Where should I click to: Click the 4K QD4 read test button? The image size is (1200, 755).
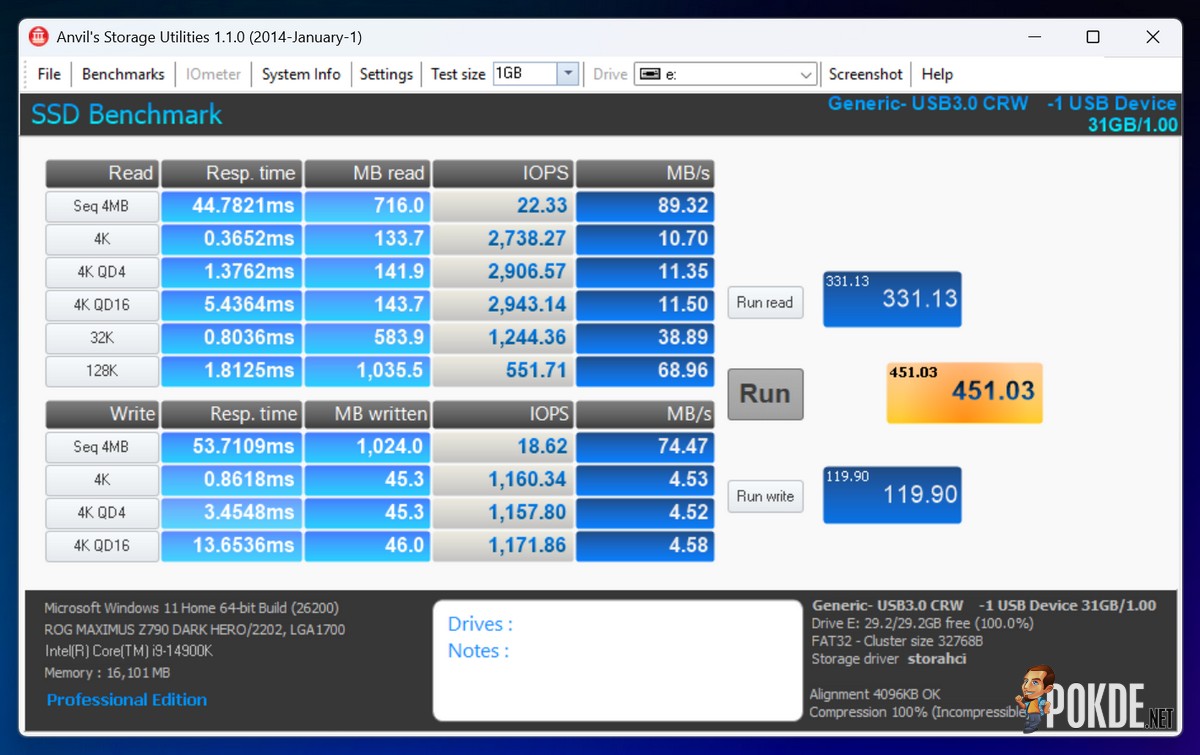pyautogui.click(x=102, y=272)
